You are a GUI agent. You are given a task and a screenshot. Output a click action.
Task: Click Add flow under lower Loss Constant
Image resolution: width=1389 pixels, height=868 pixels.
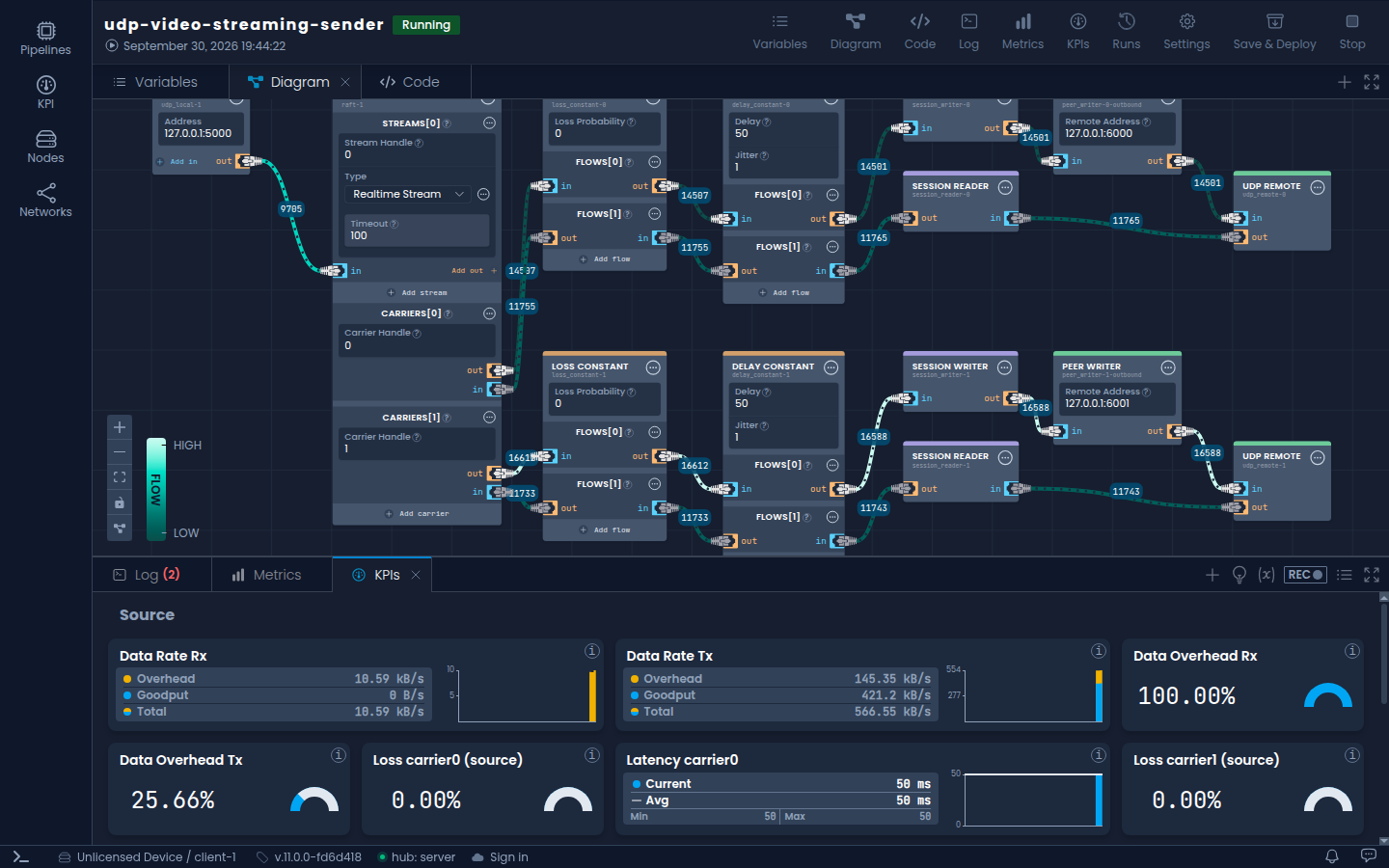(605, 529)
